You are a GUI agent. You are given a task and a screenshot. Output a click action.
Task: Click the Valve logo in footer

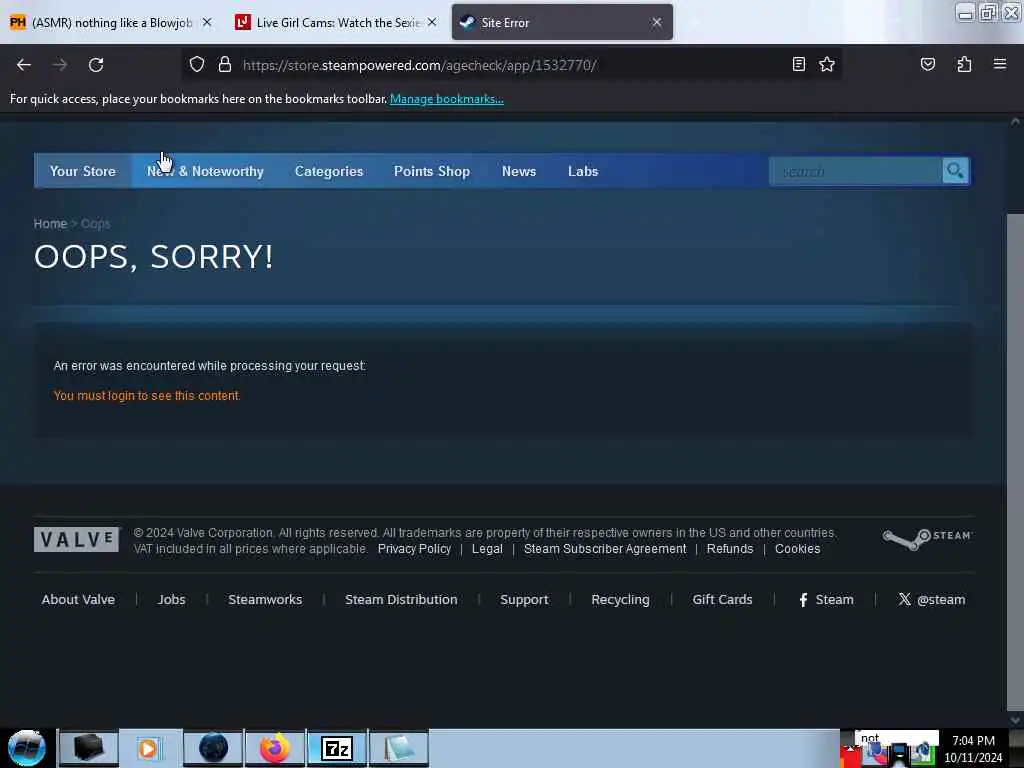[77, 539]
